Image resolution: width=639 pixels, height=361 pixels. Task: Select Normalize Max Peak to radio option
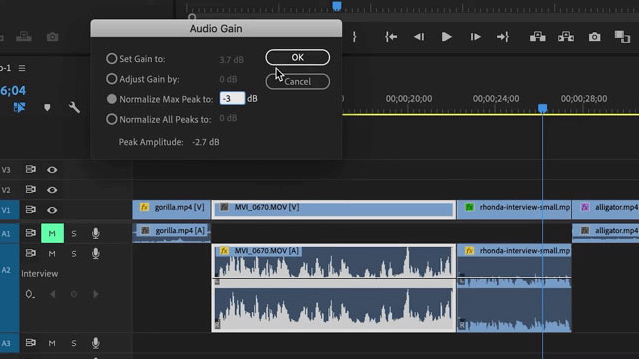click(x=112, y=99)
